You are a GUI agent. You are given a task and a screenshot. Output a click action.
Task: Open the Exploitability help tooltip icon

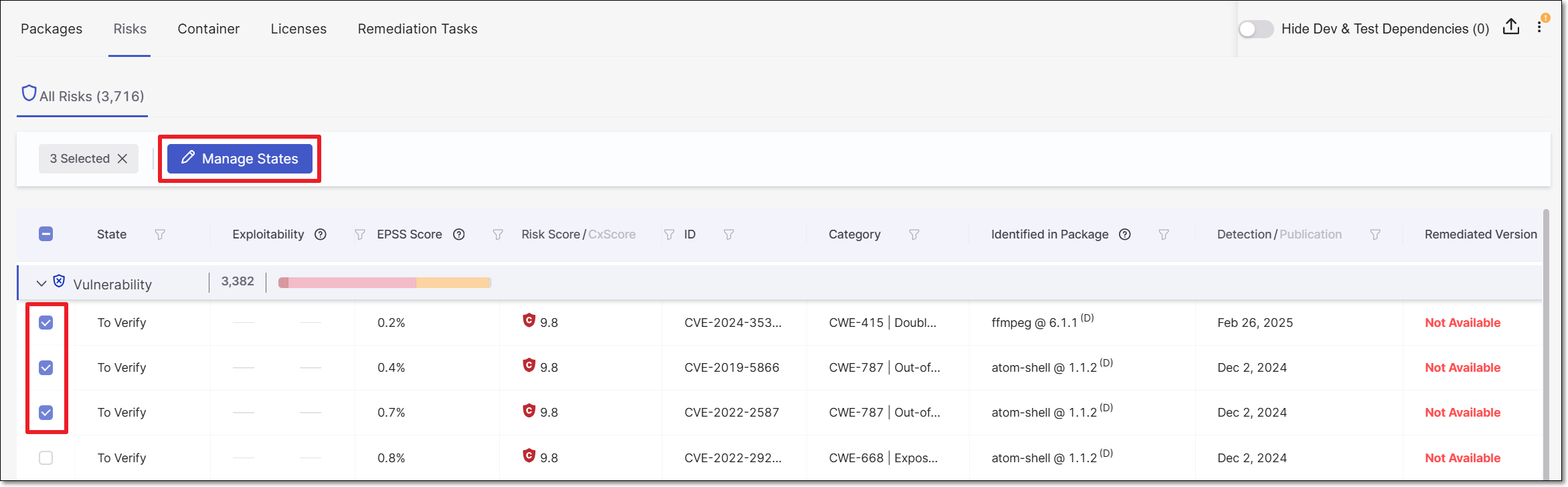(321, 234)
